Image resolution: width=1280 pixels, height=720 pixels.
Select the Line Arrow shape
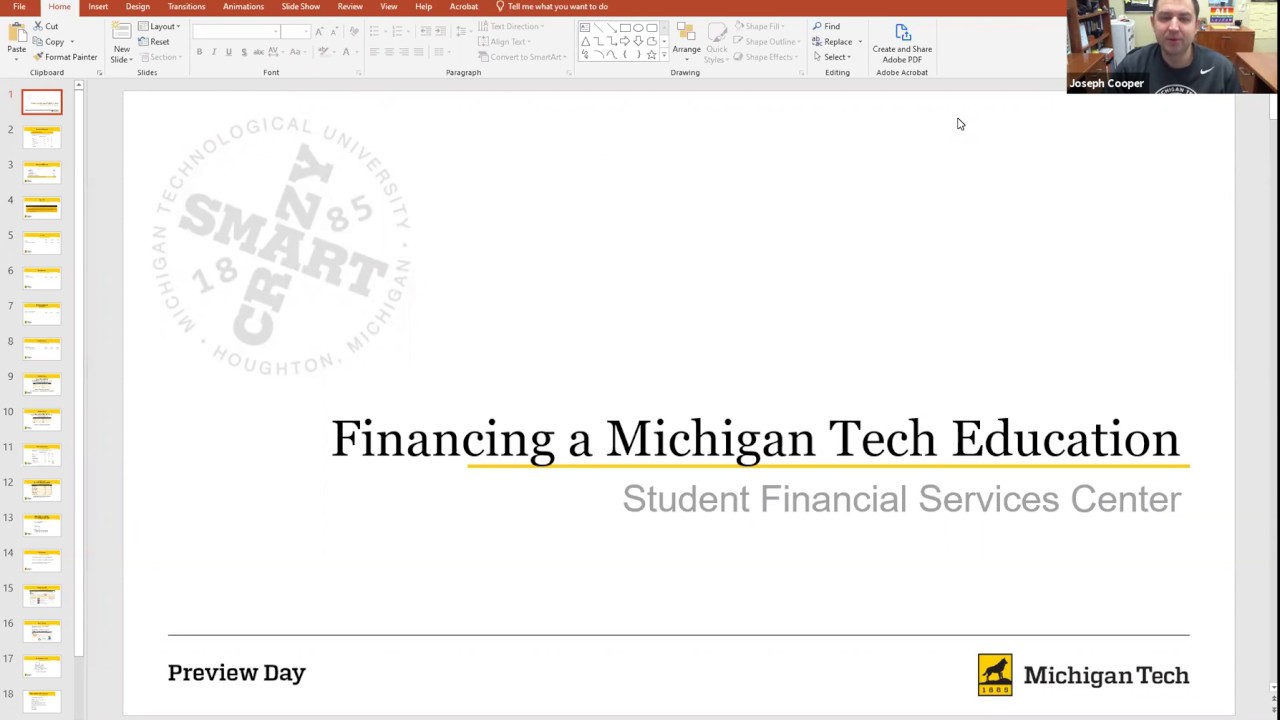[x=611, y=28]
